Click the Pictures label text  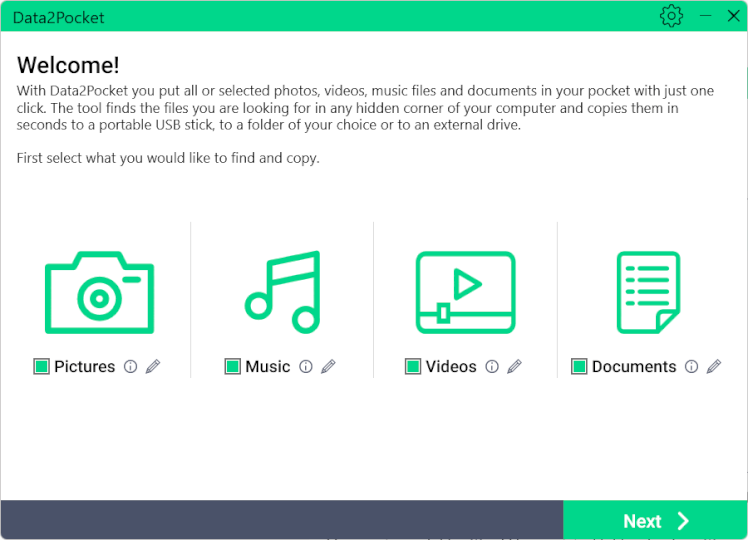pyautogui.click(x=84, y=366)
